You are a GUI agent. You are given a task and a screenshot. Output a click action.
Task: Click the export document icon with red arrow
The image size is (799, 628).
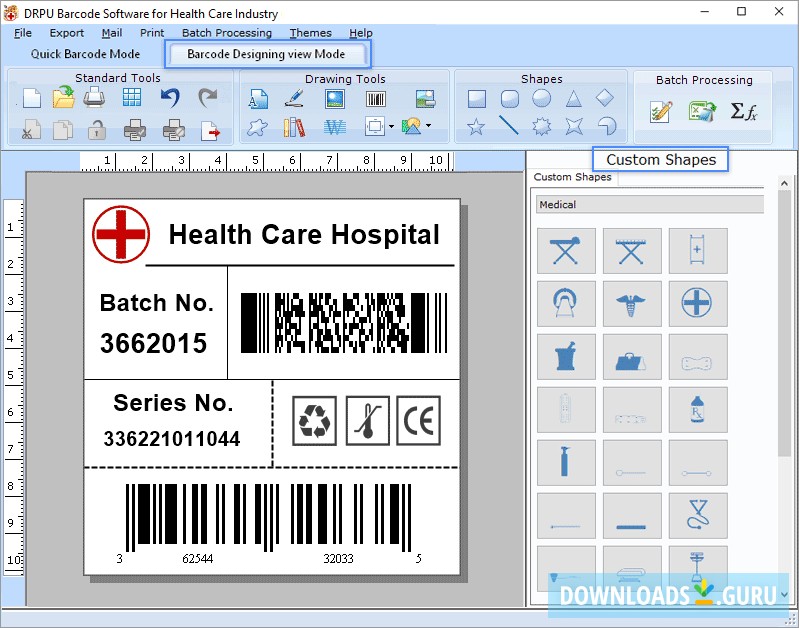pyautogui.click(x=210, y=130)
